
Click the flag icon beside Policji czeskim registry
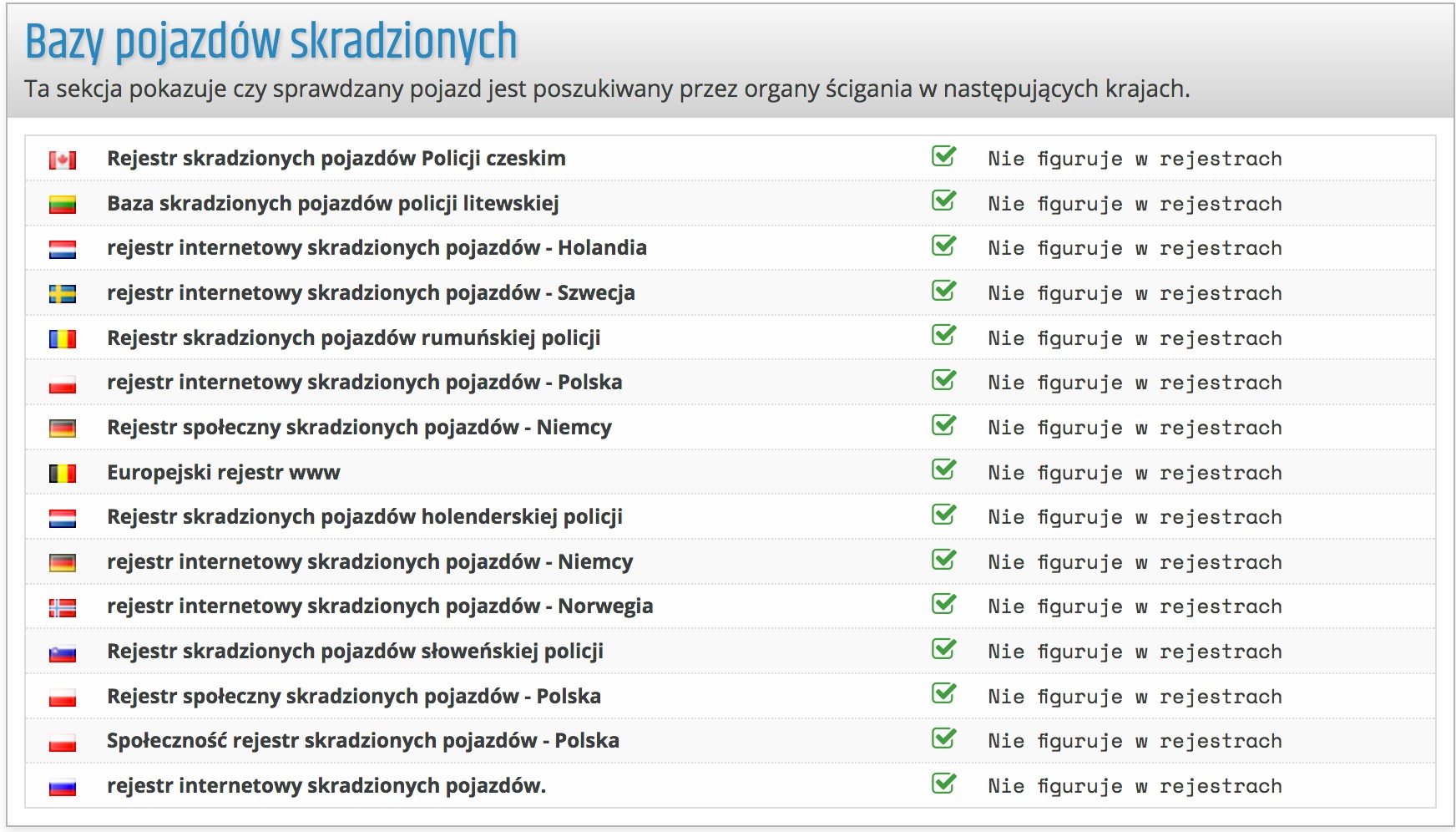click(63, 160)
